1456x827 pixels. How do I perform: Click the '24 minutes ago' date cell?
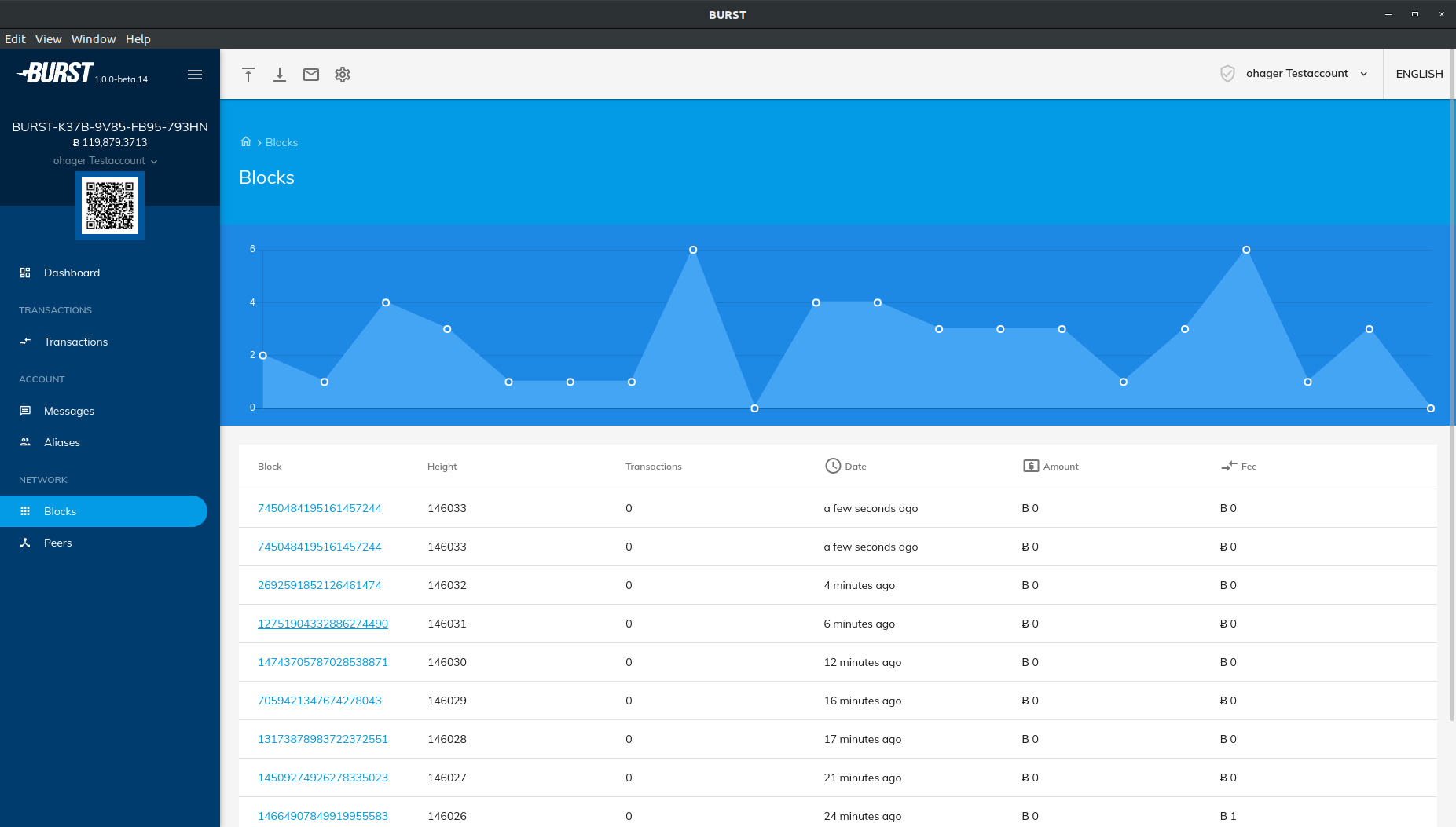coord(862,816)
